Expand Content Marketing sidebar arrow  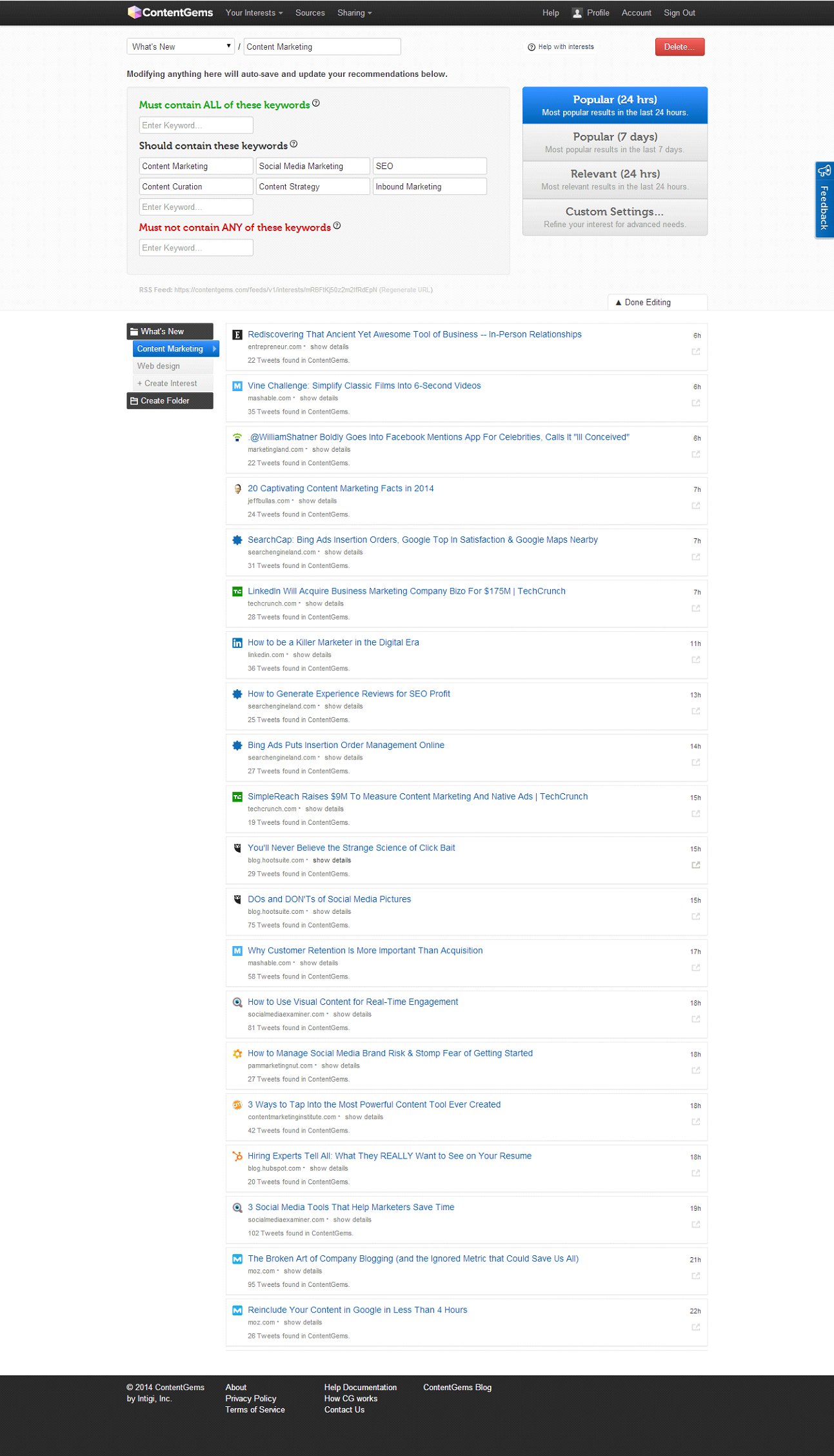pos(214,349)
